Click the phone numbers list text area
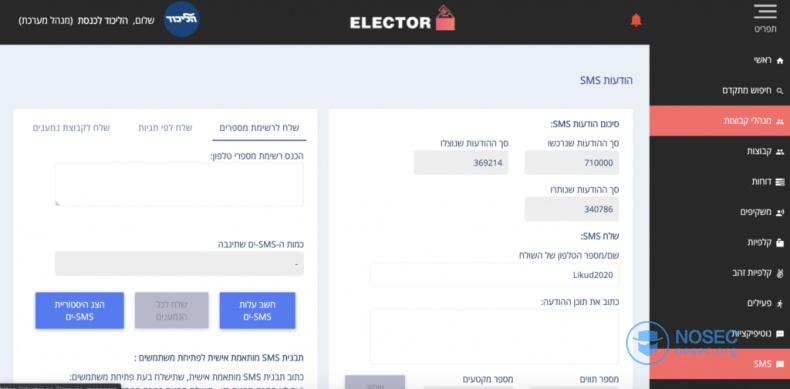 [179, 184]
